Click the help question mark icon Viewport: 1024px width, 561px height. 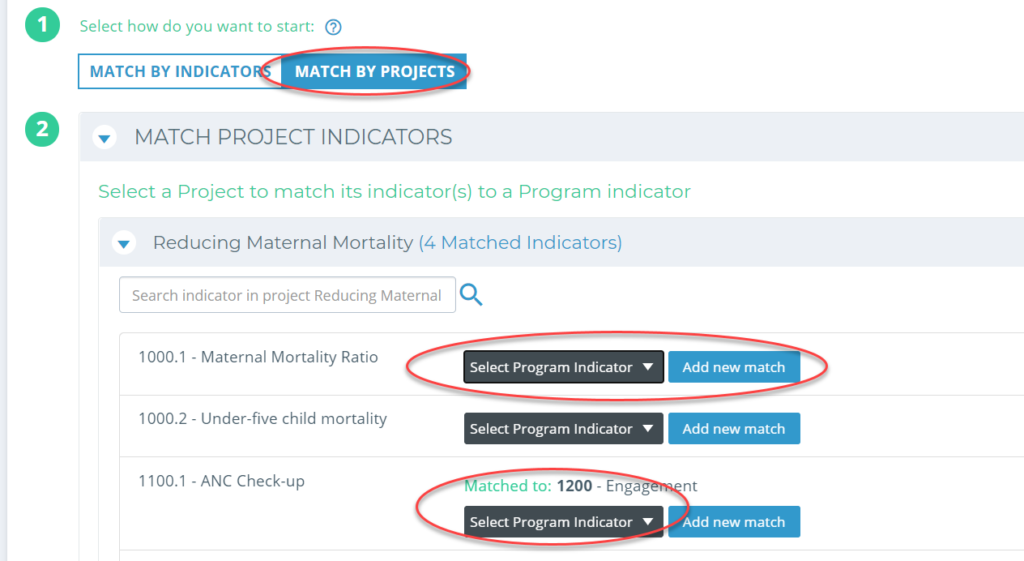click(x=333, y=27)
